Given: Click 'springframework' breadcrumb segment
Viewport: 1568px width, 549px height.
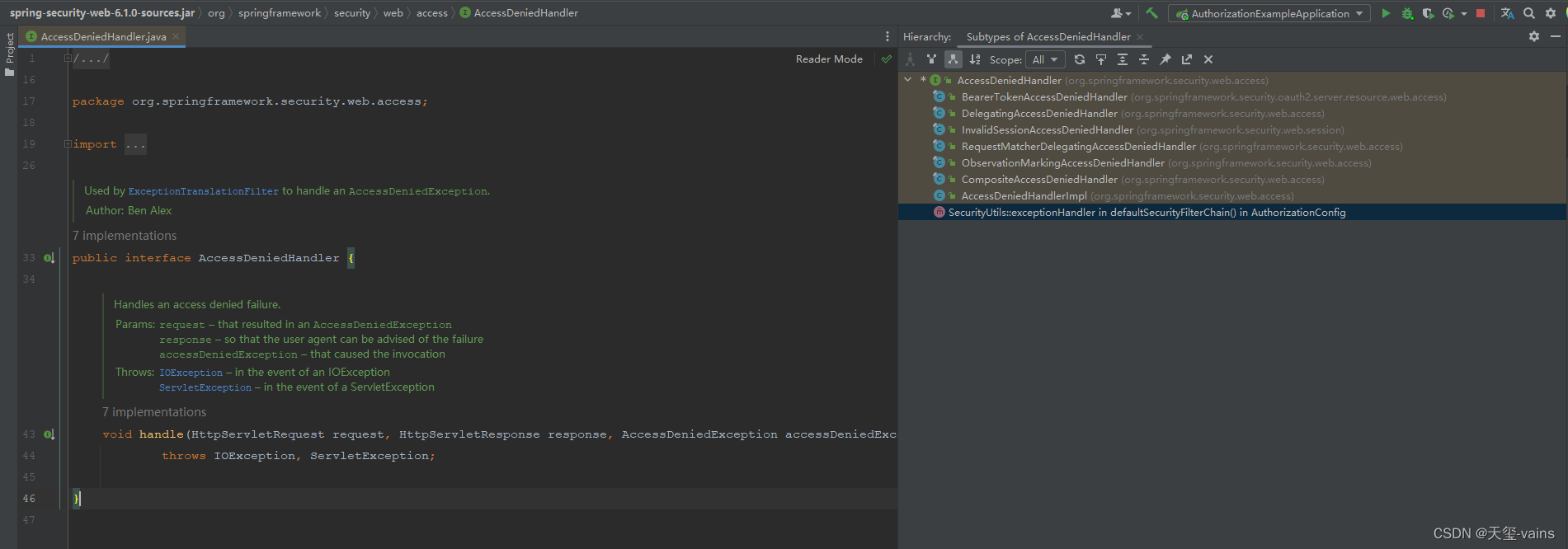Looking at the screenshot, I should coord(280,12).
